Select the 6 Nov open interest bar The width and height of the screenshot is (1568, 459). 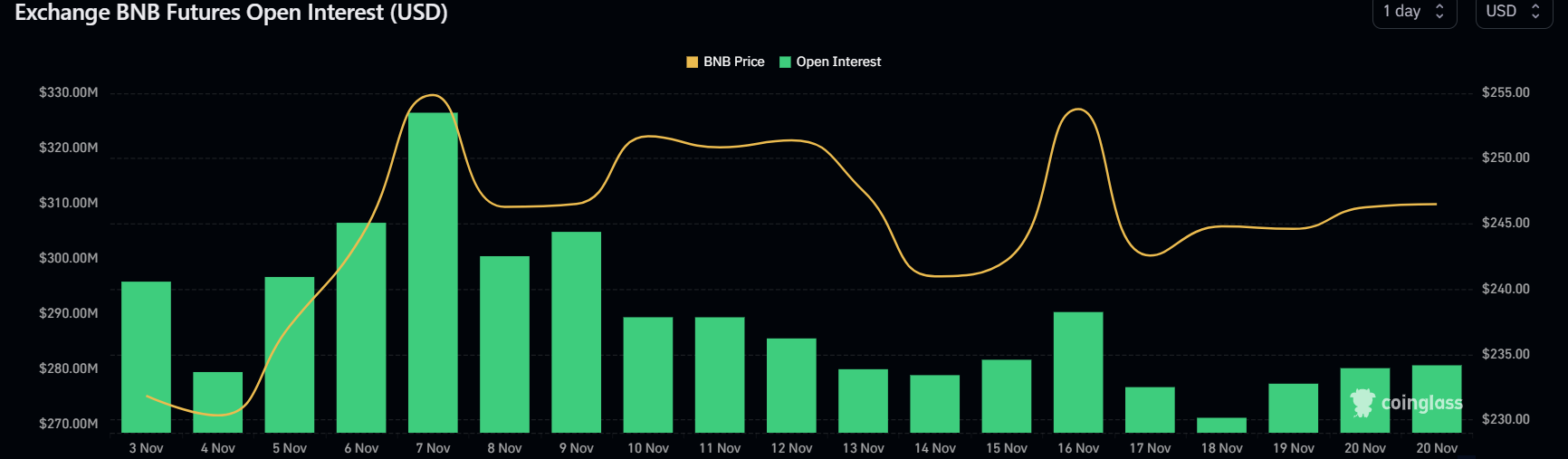click(x=361, y=328)
